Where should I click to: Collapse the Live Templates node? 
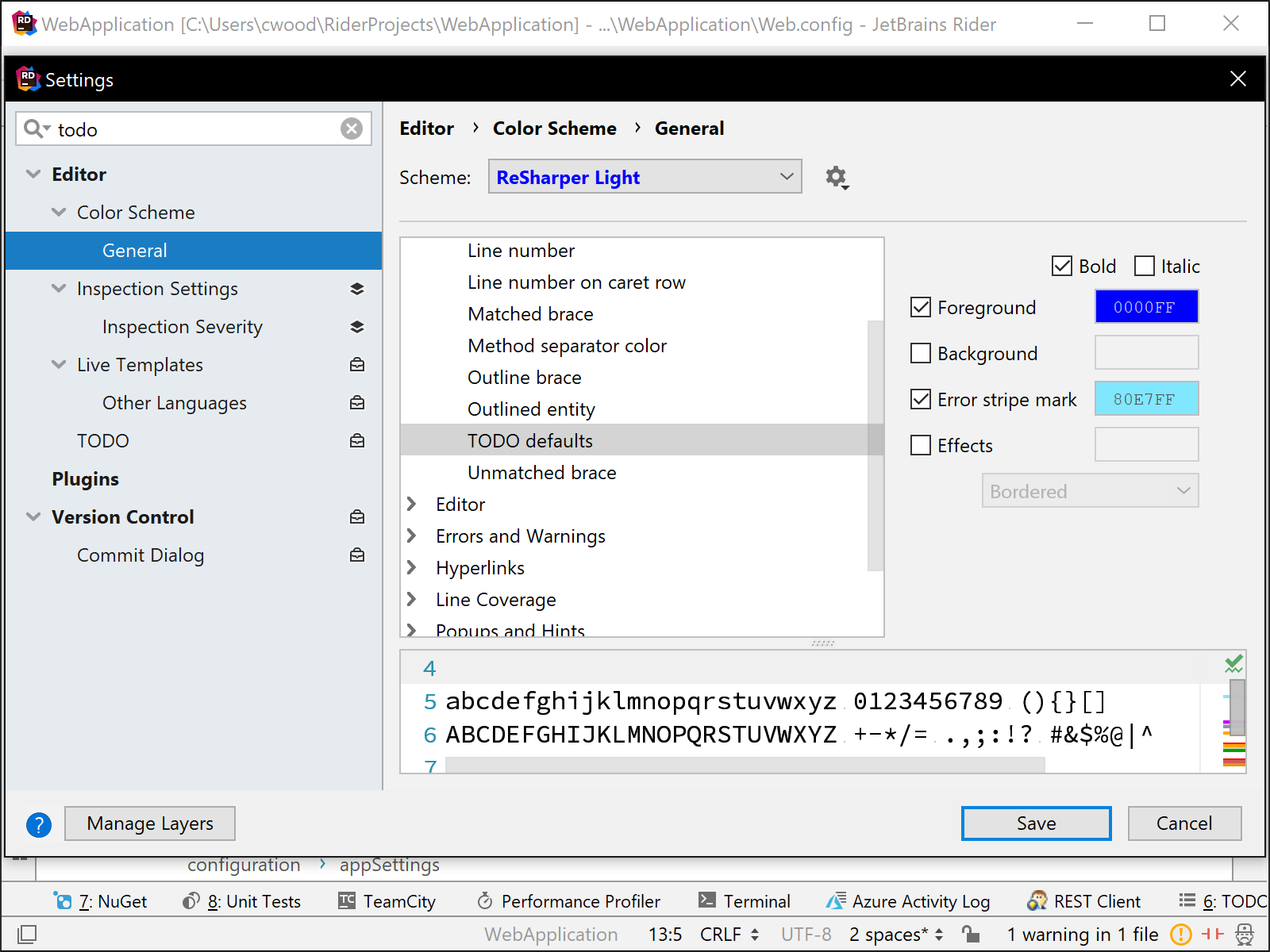(x=59, y=364)
